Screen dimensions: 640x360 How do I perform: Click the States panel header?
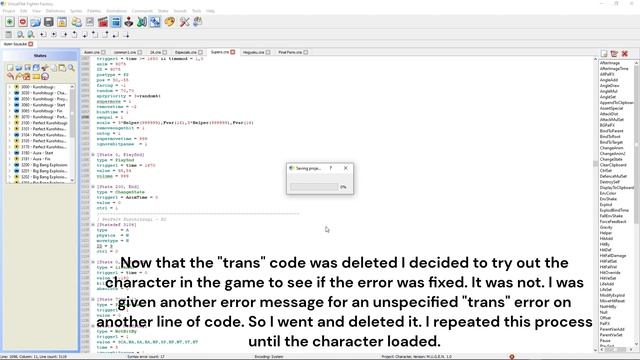point(40,56)
